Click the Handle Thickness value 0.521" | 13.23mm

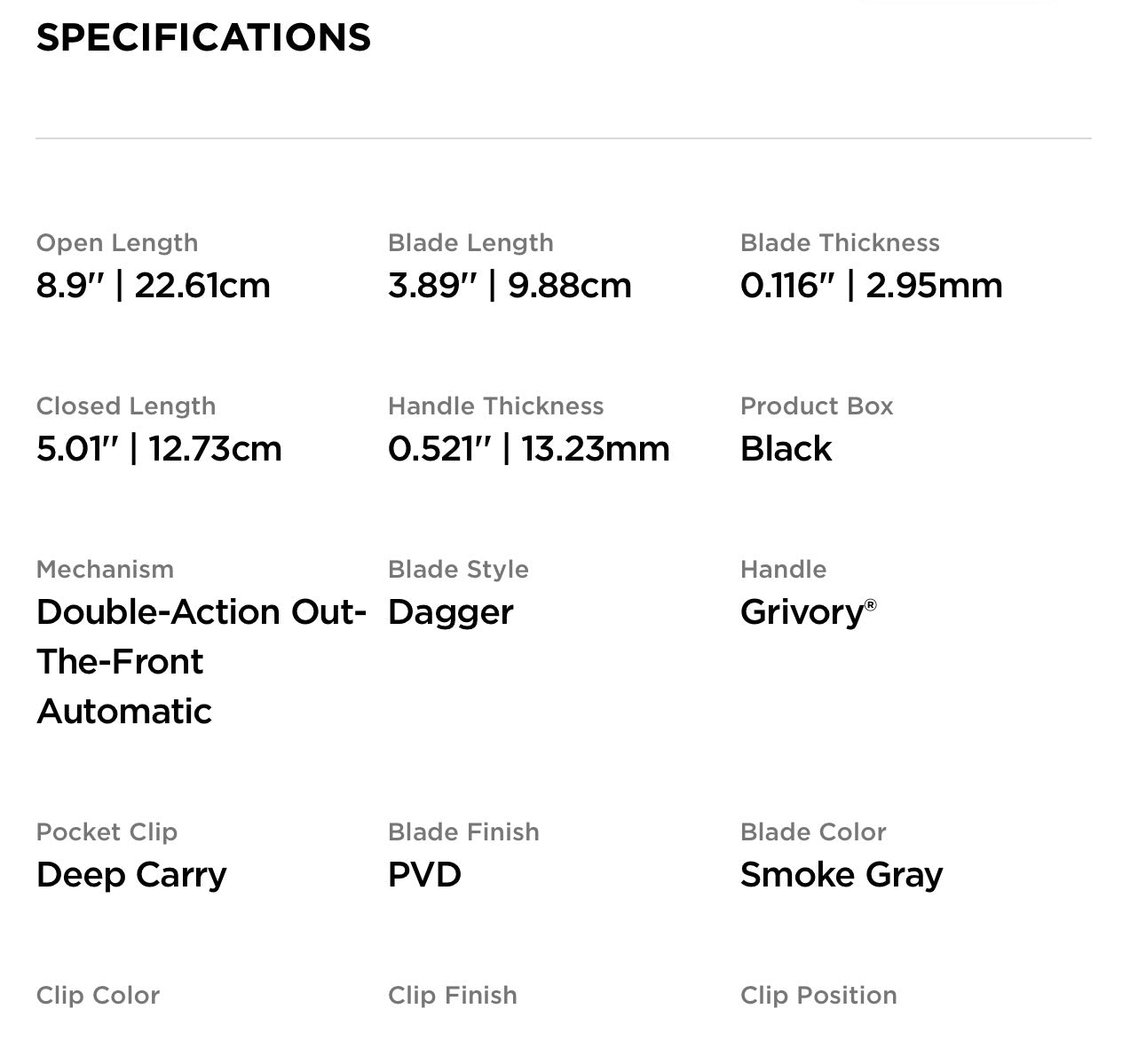(528, 449)
